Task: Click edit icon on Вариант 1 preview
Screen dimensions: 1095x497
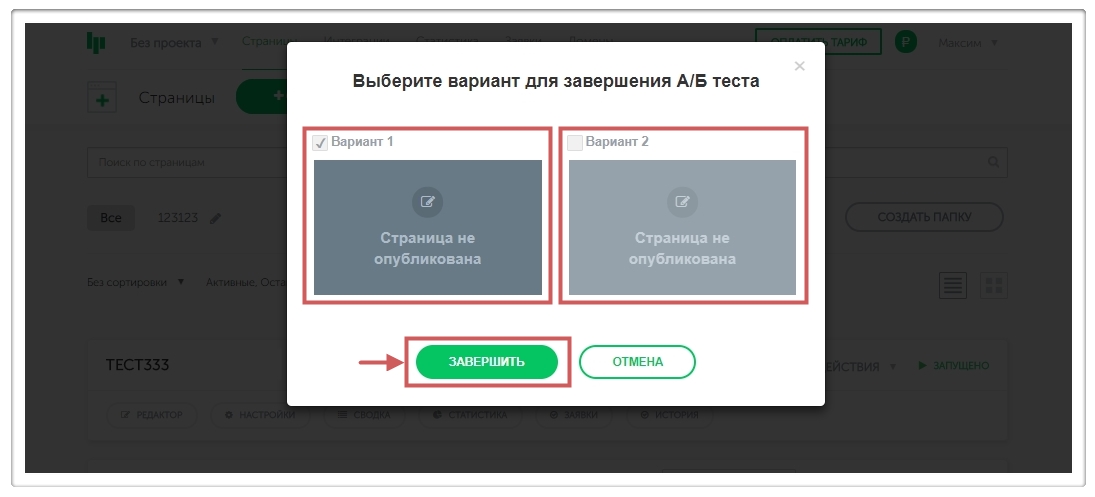Action: point(428,201)
